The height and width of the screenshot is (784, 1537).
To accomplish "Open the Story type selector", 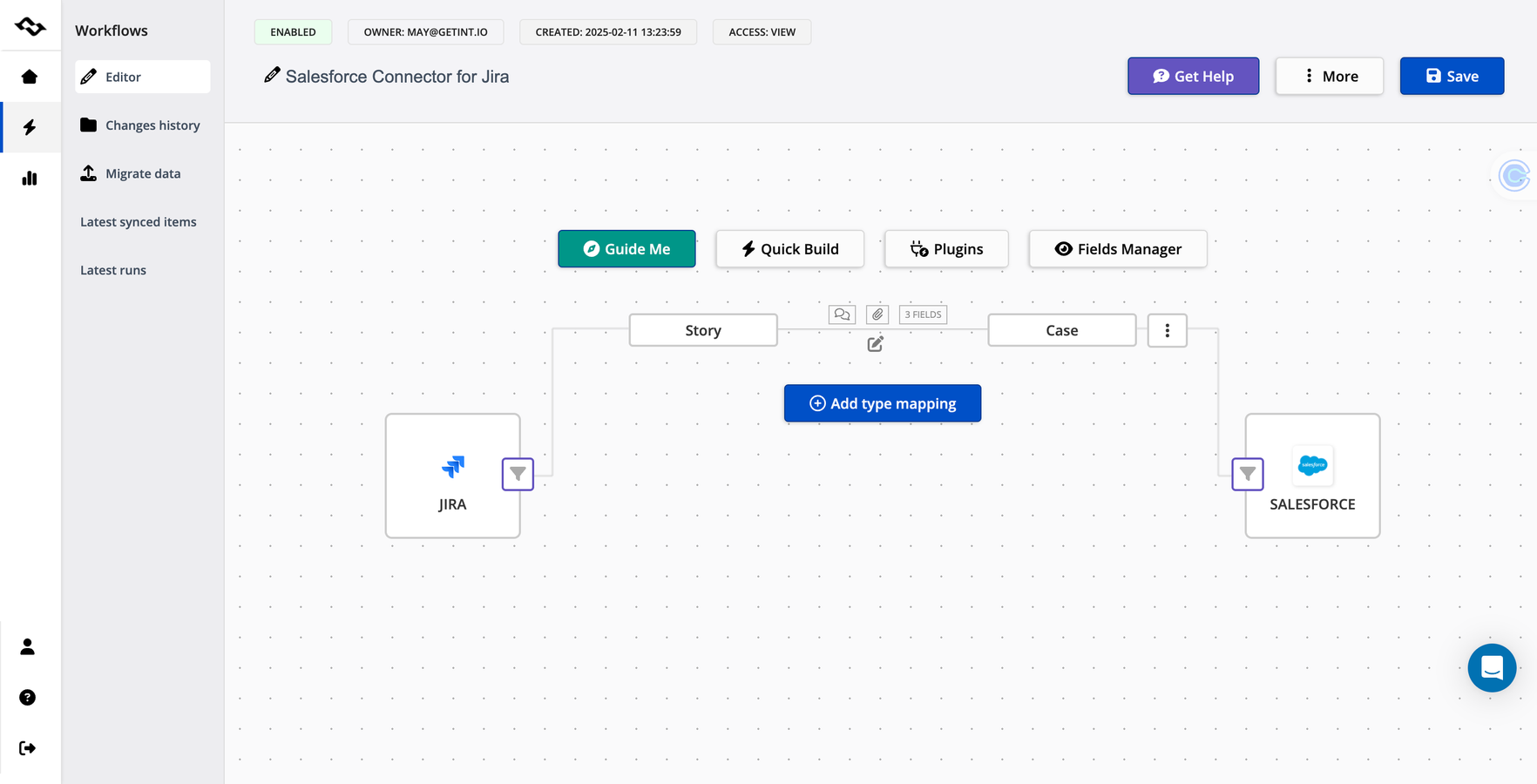I will [x=703, y=330].
